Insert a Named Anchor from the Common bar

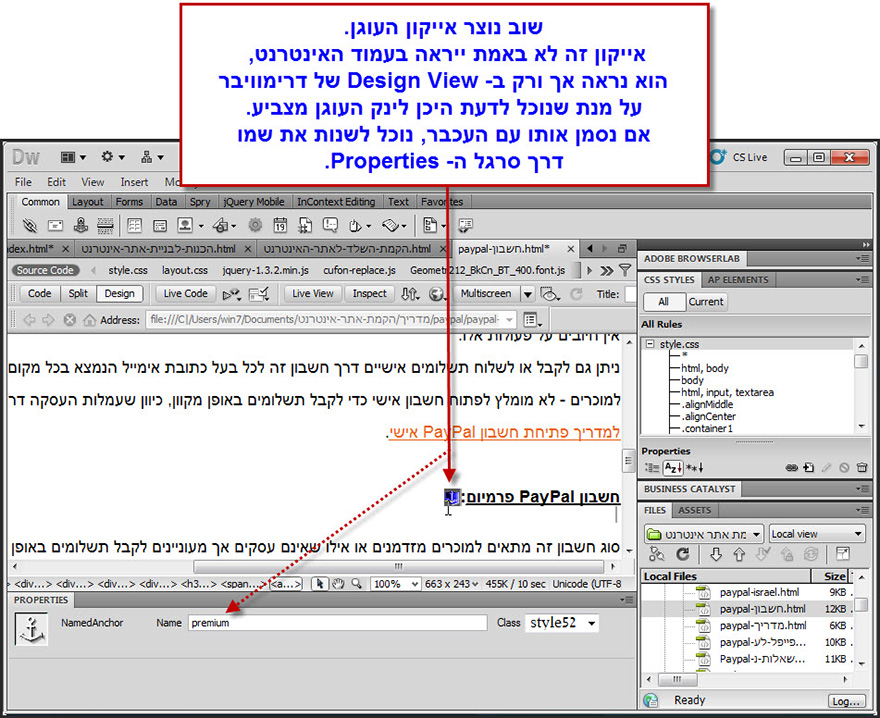click(x=81, y=225)
